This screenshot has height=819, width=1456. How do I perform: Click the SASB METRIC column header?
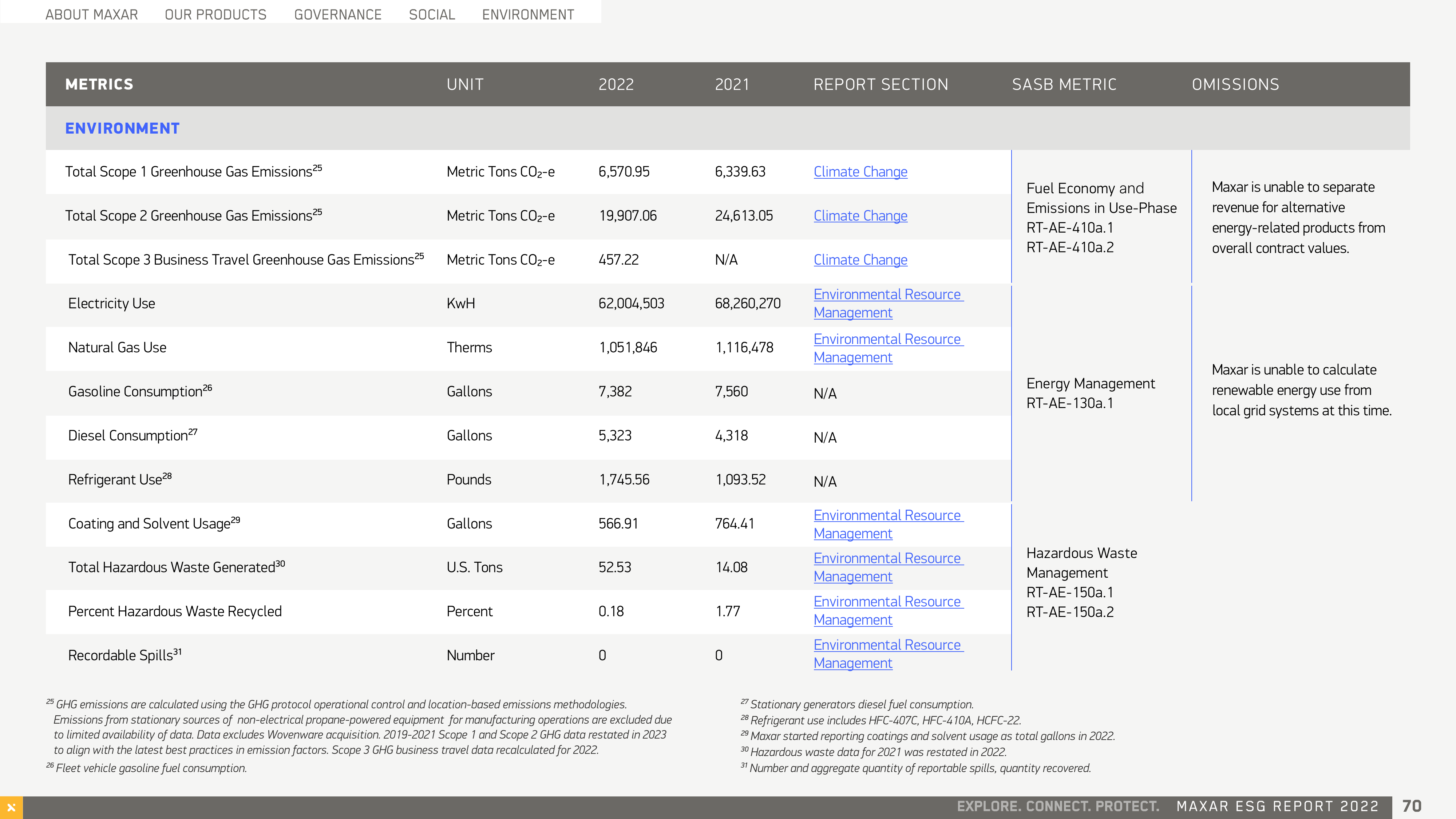(x=1064, y=85)
